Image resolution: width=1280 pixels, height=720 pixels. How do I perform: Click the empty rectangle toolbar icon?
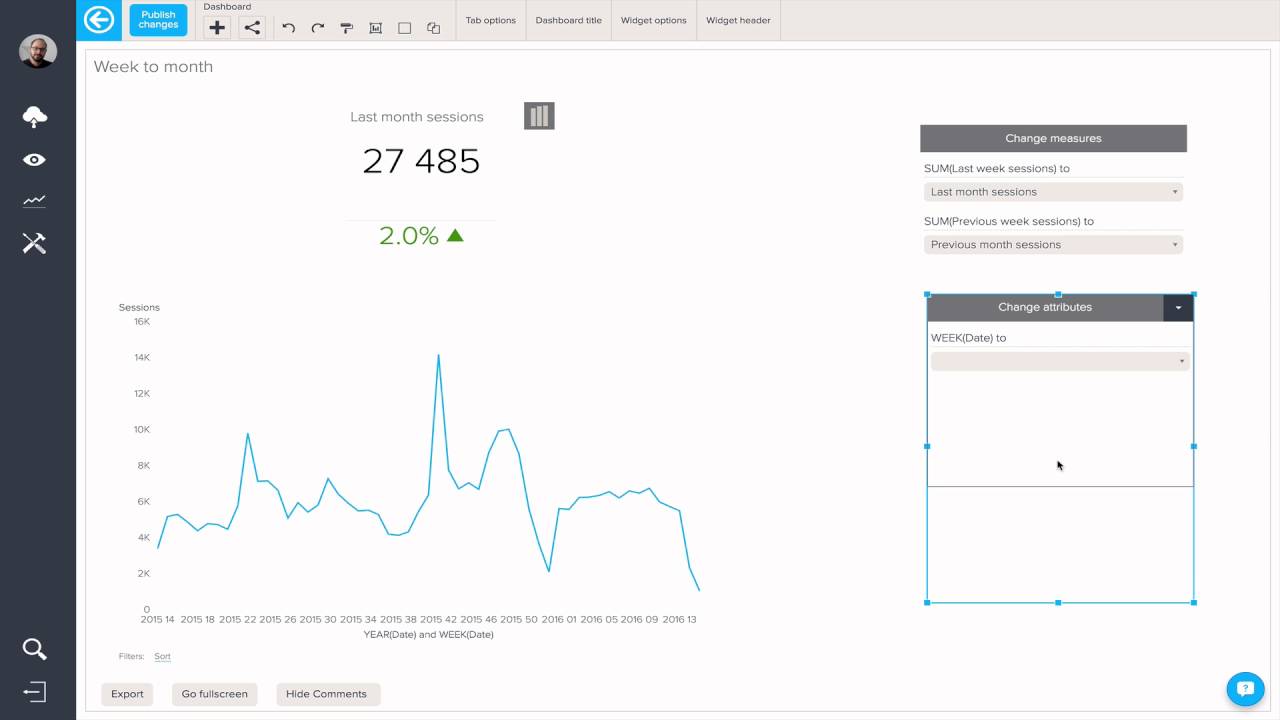(x=405, y=28)
